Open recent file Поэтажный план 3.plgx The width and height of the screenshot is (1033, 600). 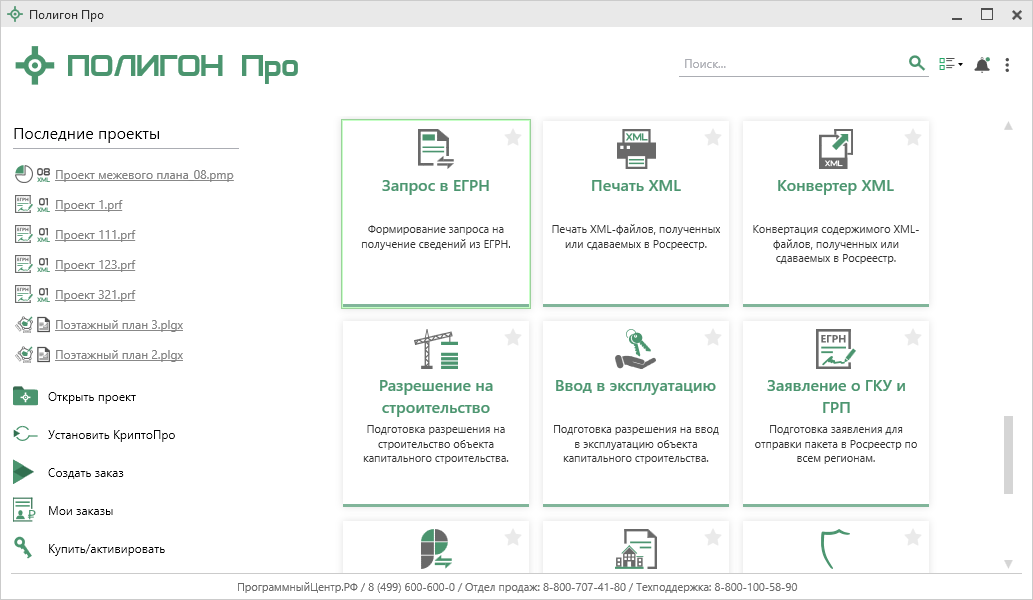(118, 325)
